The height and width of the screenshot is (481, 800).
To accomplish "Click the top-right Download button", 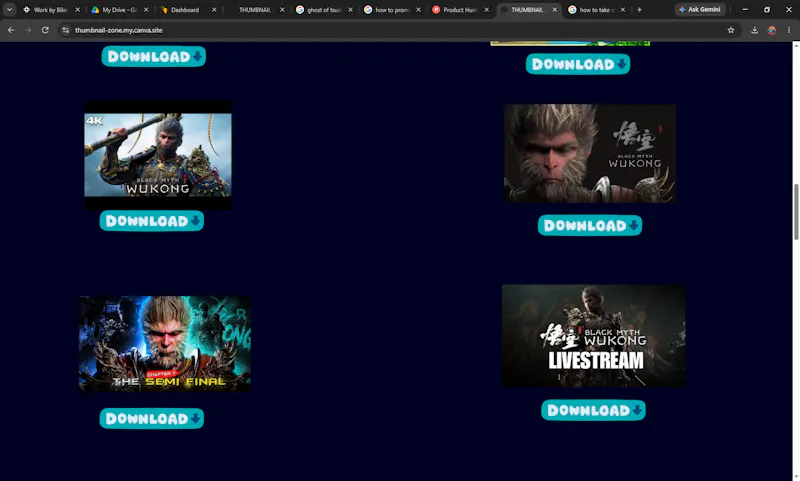I will click(578, 64).
